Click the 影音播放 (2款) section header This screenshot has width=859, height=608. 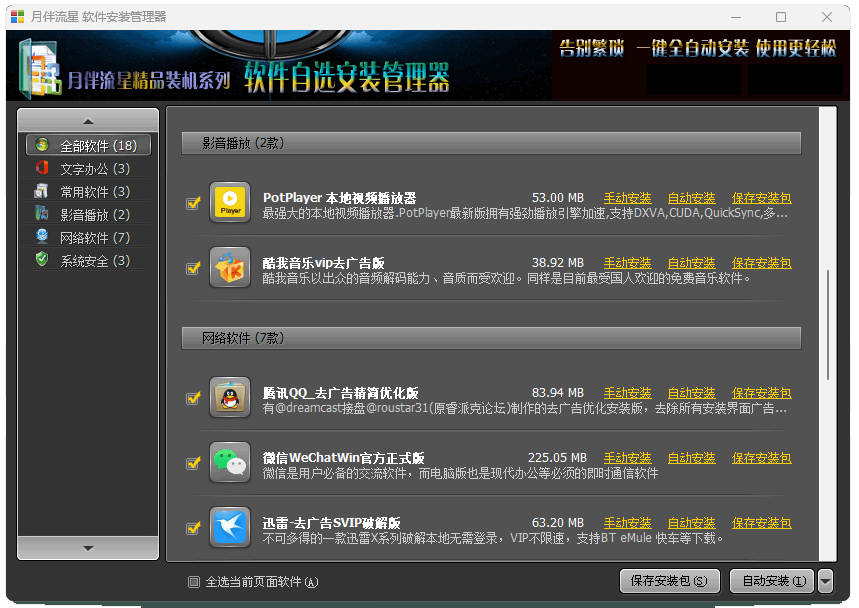click(x=491, y=144)
